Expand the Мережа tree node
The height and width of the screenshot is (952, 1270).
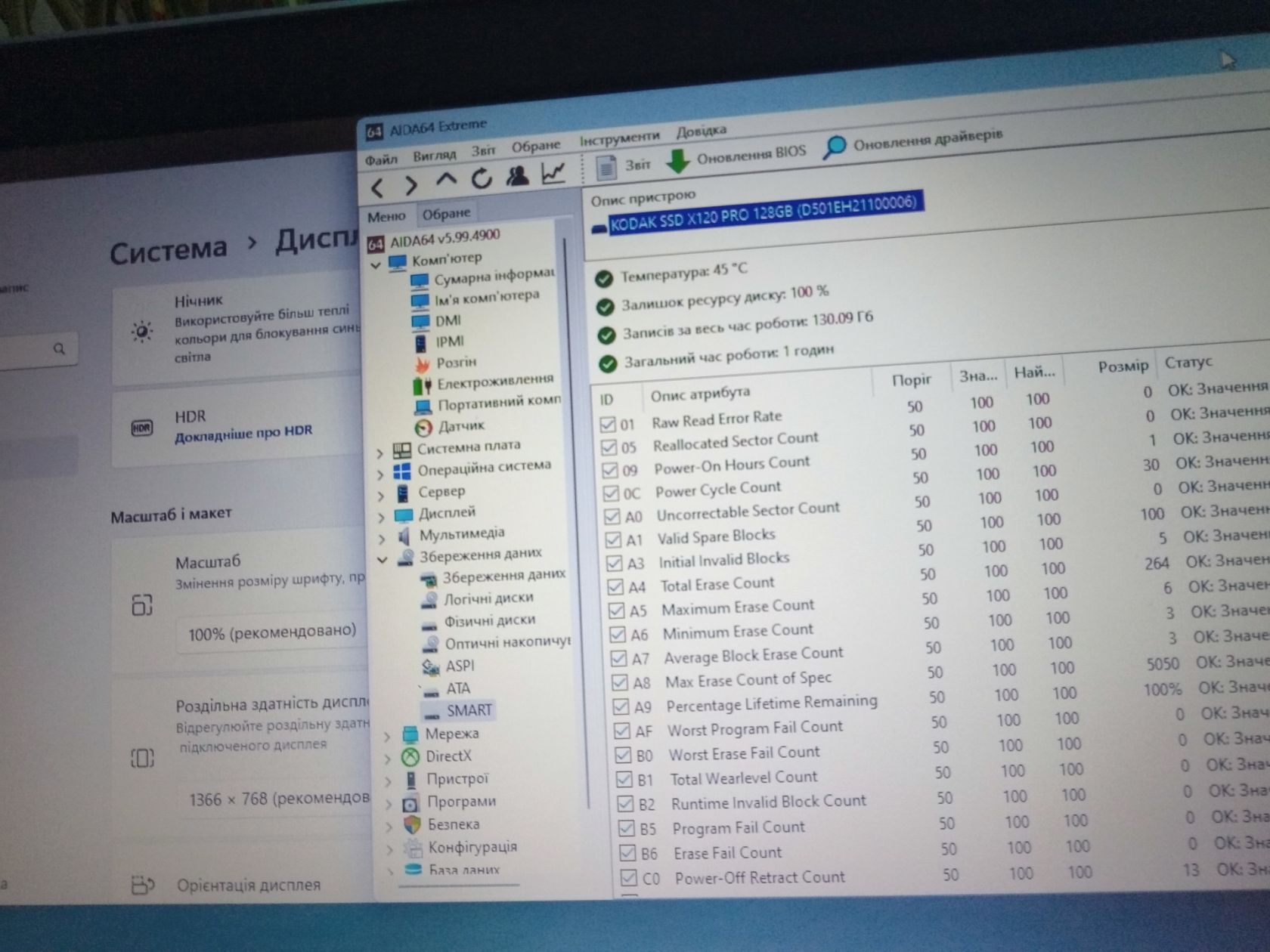point(387,737)
